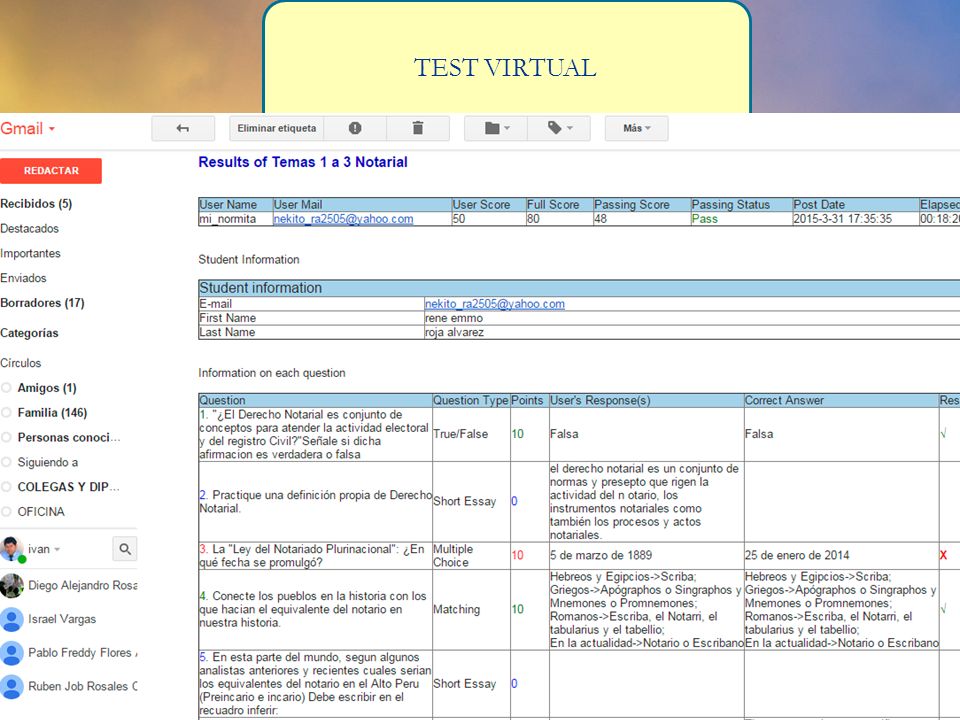Open chat with Diego Alejandro Rosa
The width and height of the screenshot is (960, 720).
tap(83, 585)
